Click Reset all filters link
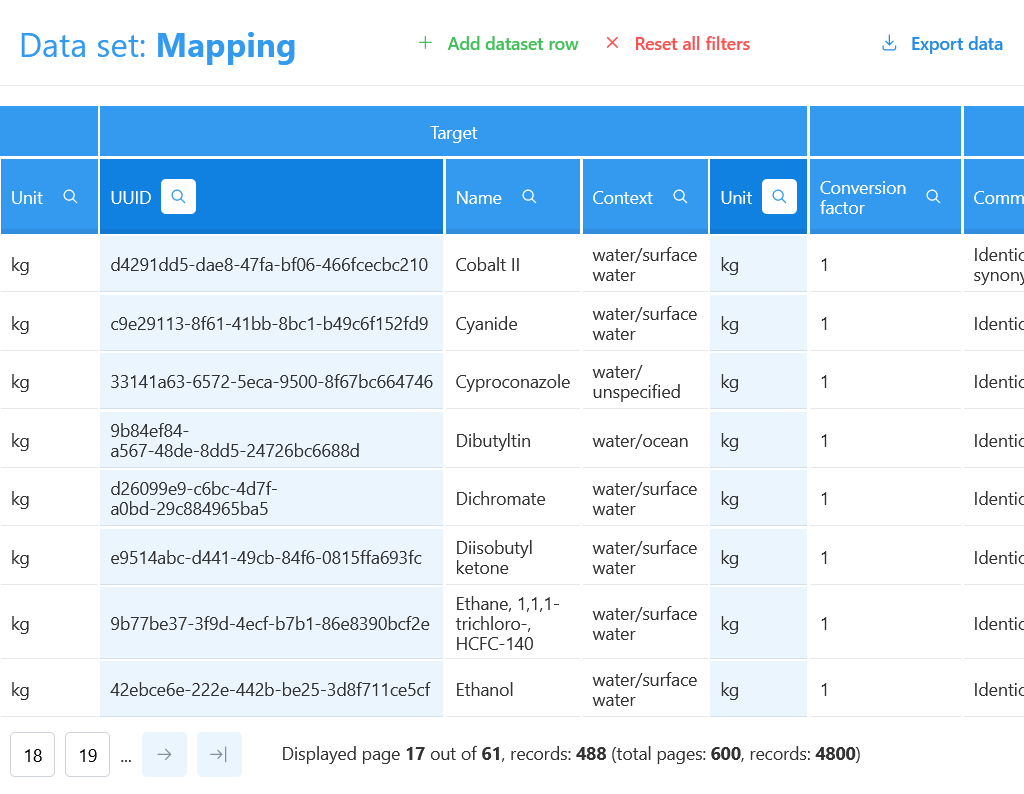 coord(692,44)
